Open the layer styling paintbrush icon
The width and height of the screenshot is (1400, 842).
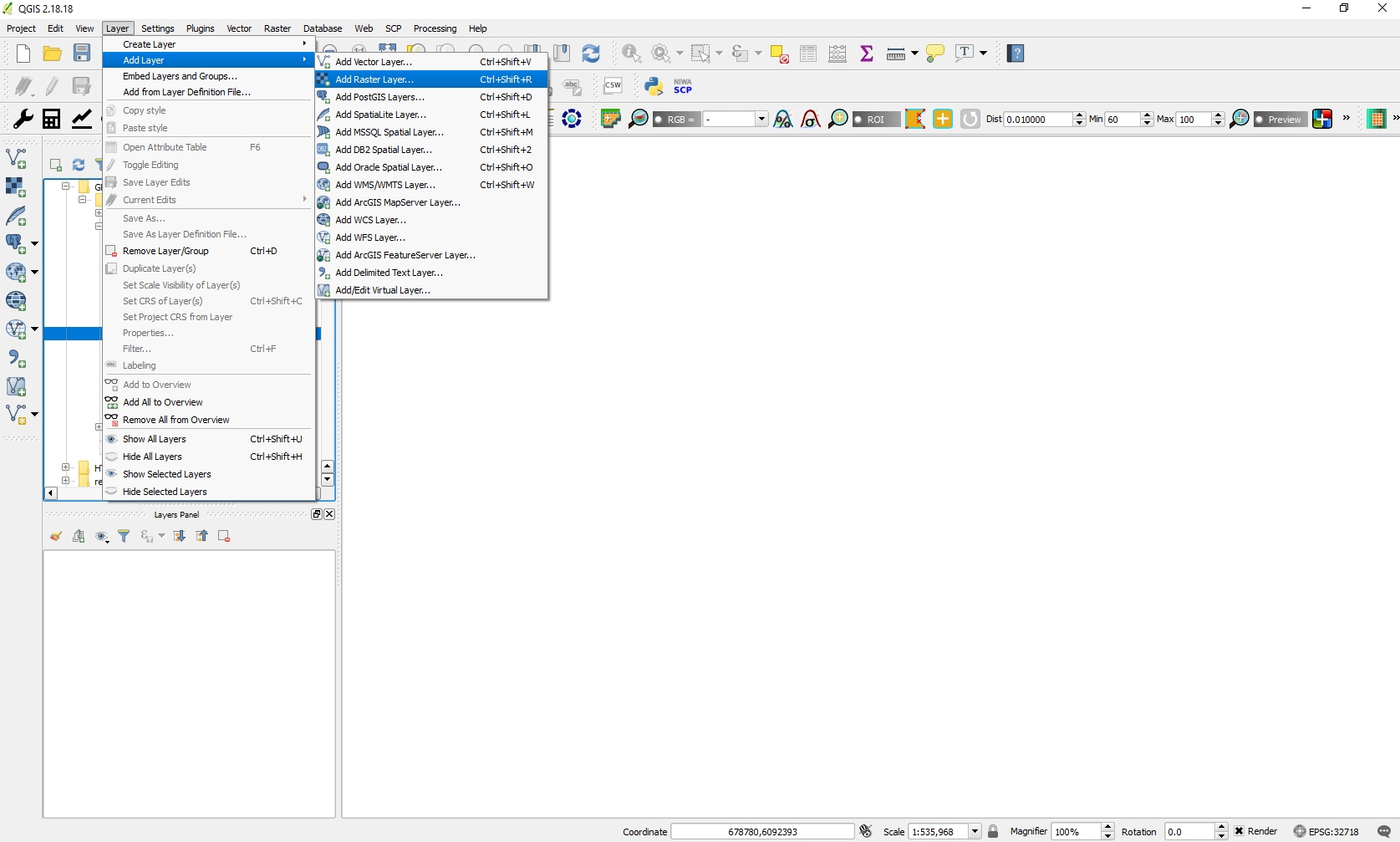tap(56, 537)
